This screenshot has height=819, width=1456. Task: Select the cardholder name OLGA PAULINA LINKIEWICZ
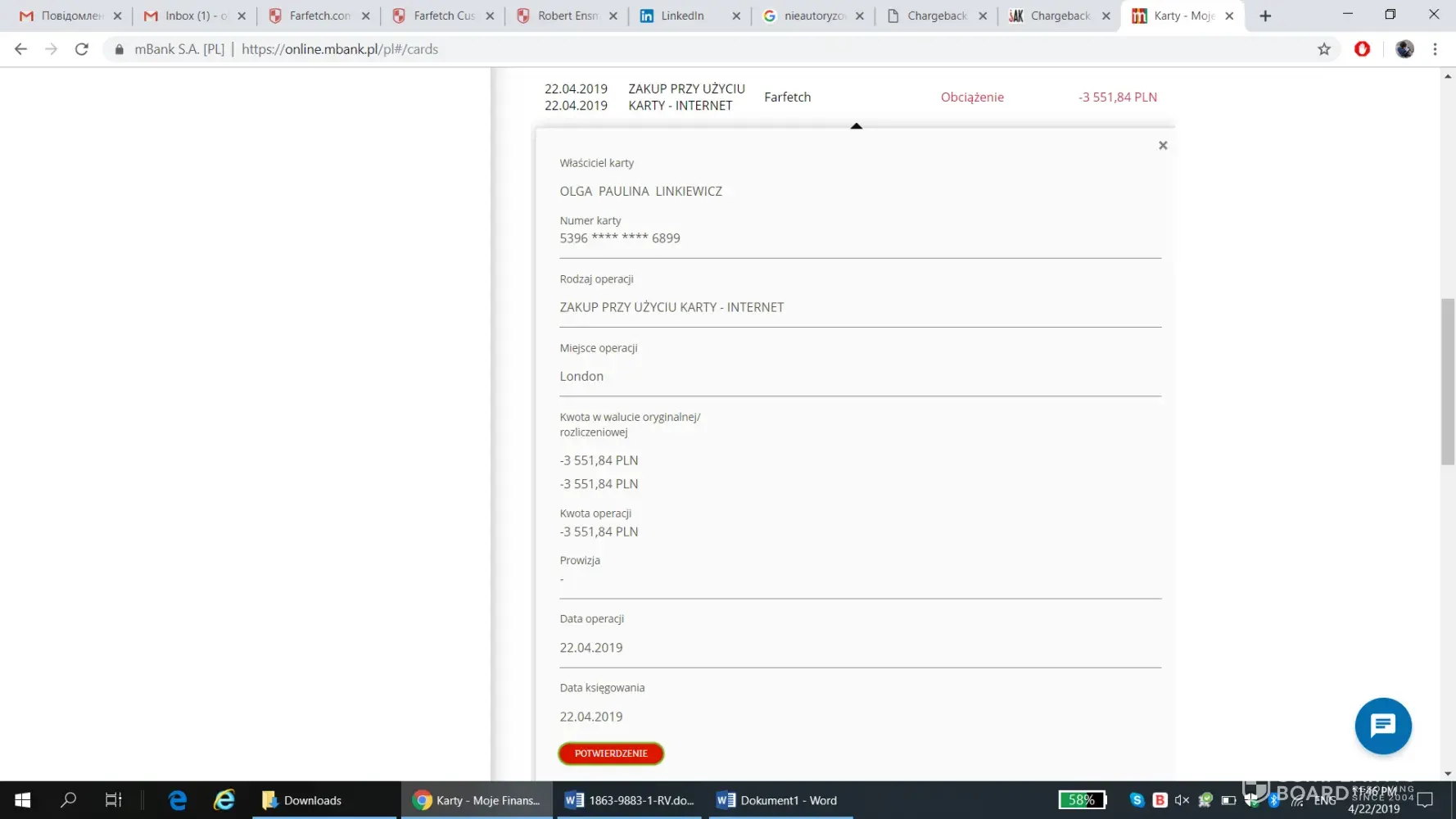click(641, 191)
